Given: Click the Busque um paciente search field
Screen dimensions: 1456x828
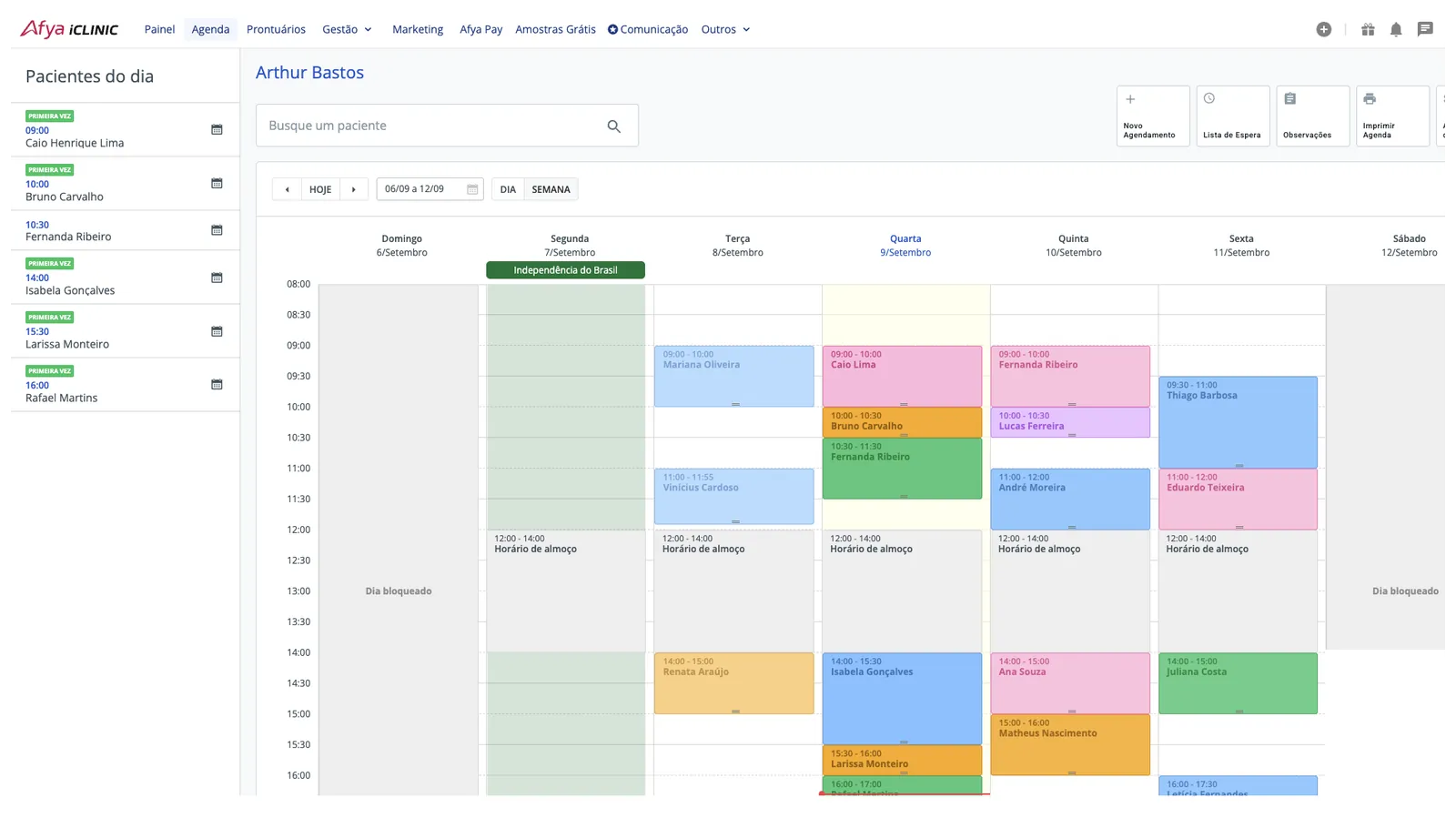Looking at the screenshot, I should point(447,126).
